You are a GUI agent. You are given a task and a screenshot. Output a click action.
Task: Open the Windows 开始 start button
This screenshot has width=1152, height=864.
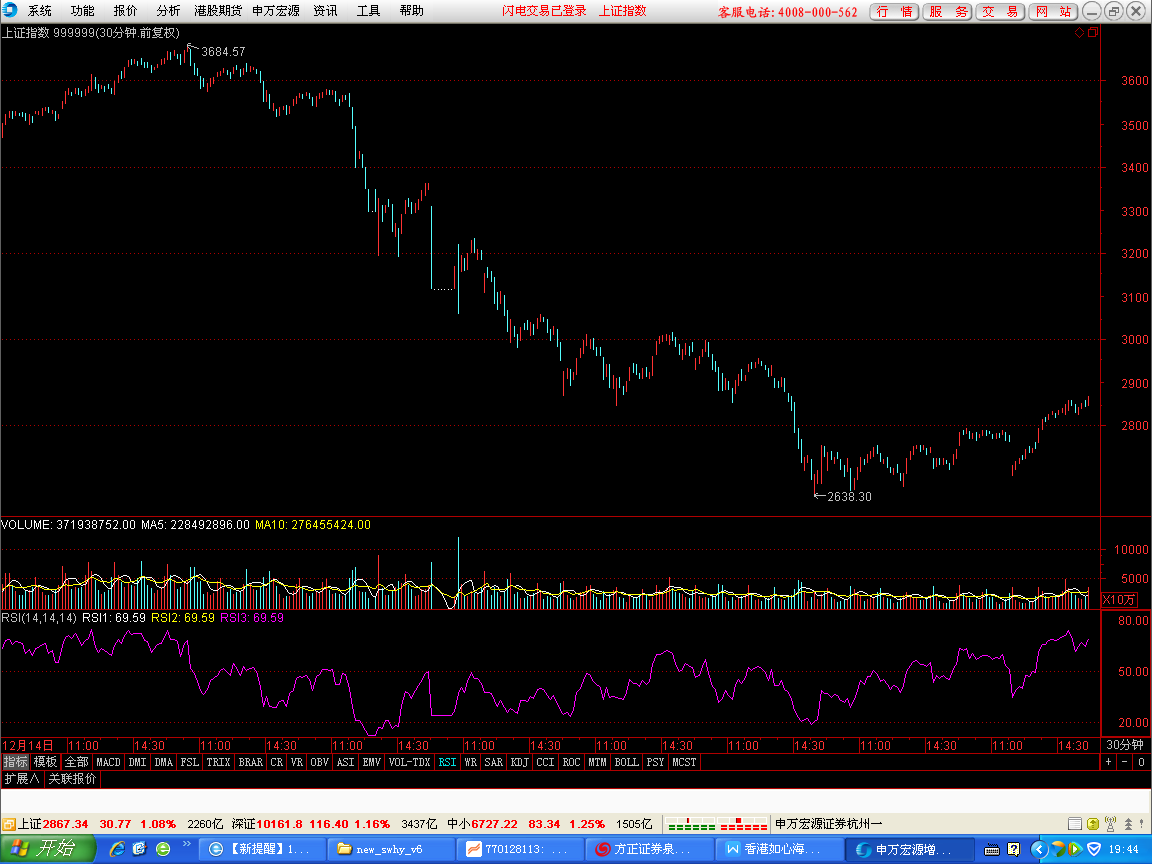pos(48,849)
